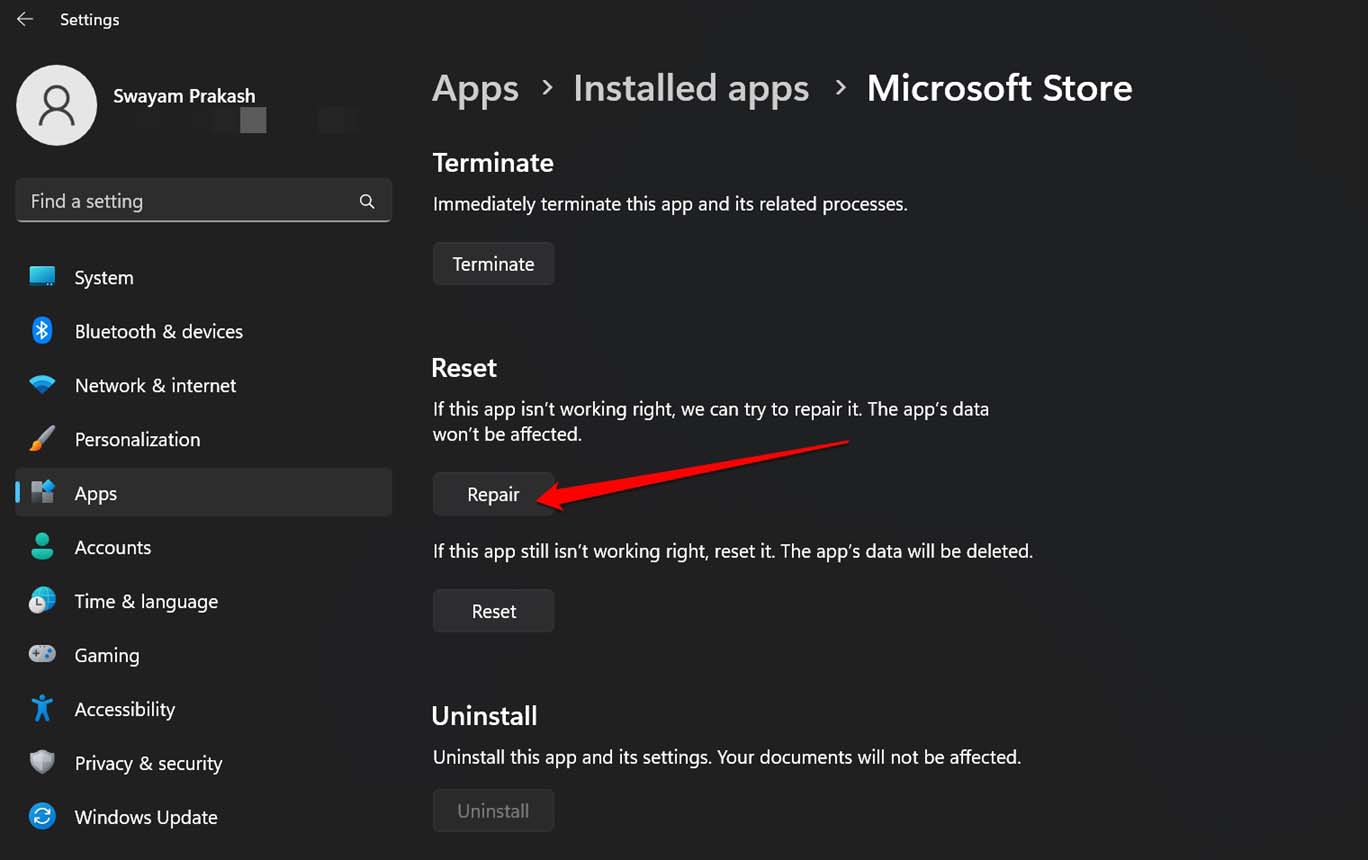Click the search magnifier icon
Image resolution: width=1368 pixels, height=860 pixels.
367,201
